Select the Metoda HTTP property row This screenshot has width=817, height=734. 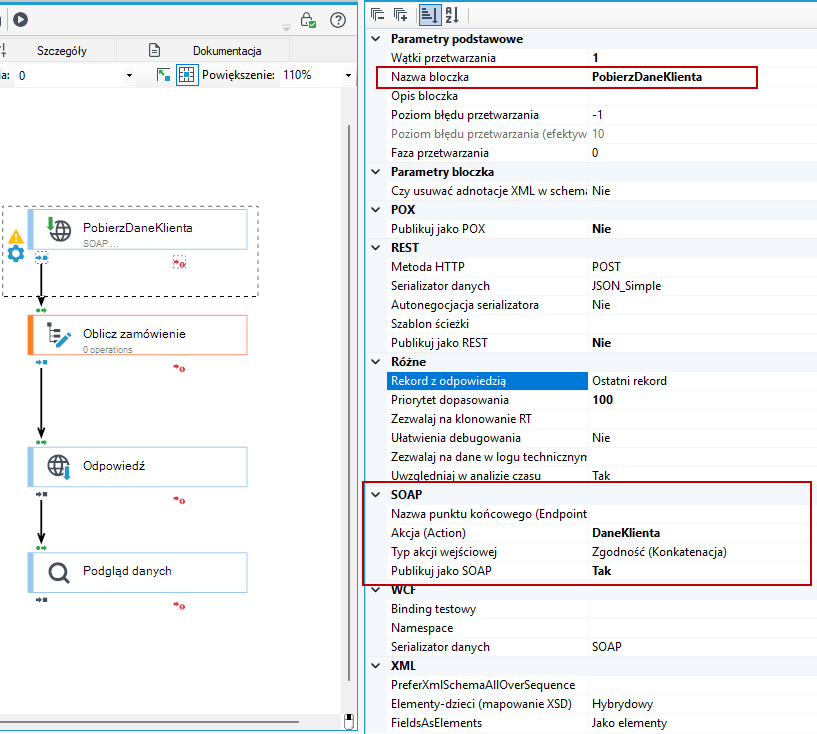[602, 267]
